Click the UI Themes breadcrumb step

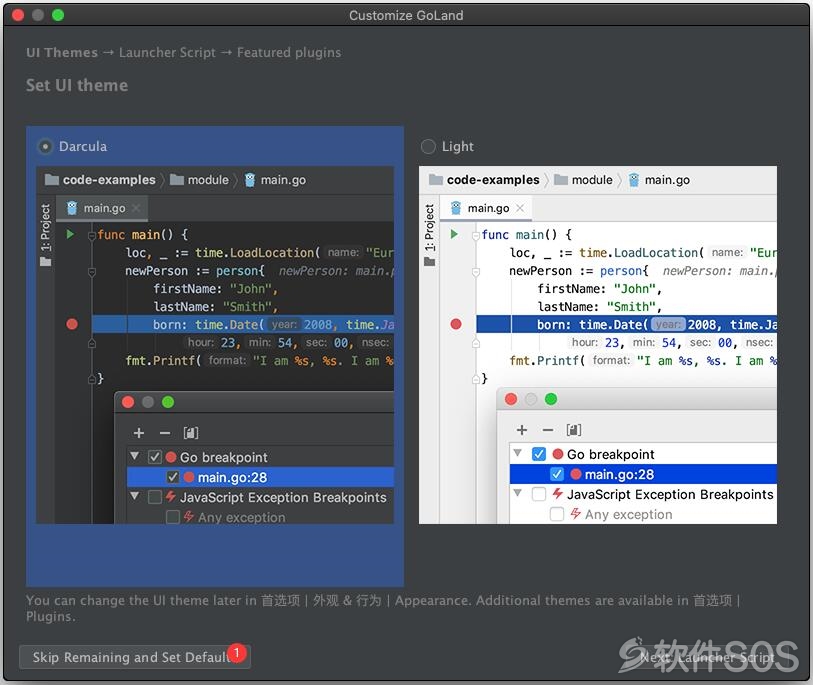coord(62,52)
